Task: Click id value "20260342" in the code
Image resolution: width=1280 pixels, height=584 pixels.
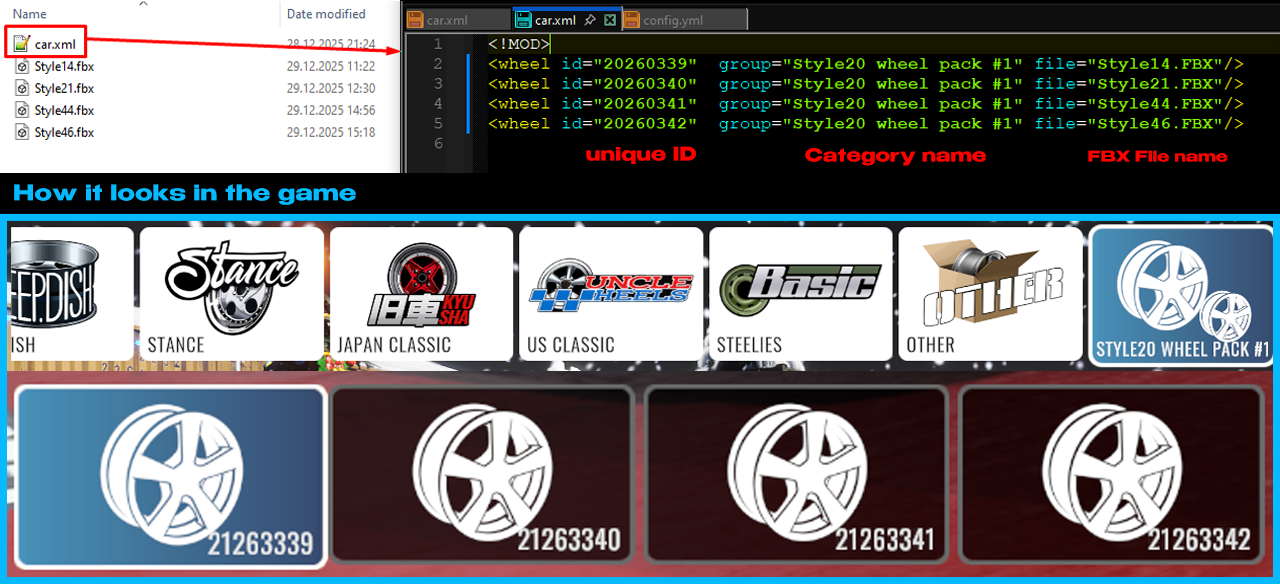Action: [x=645, y=124]
